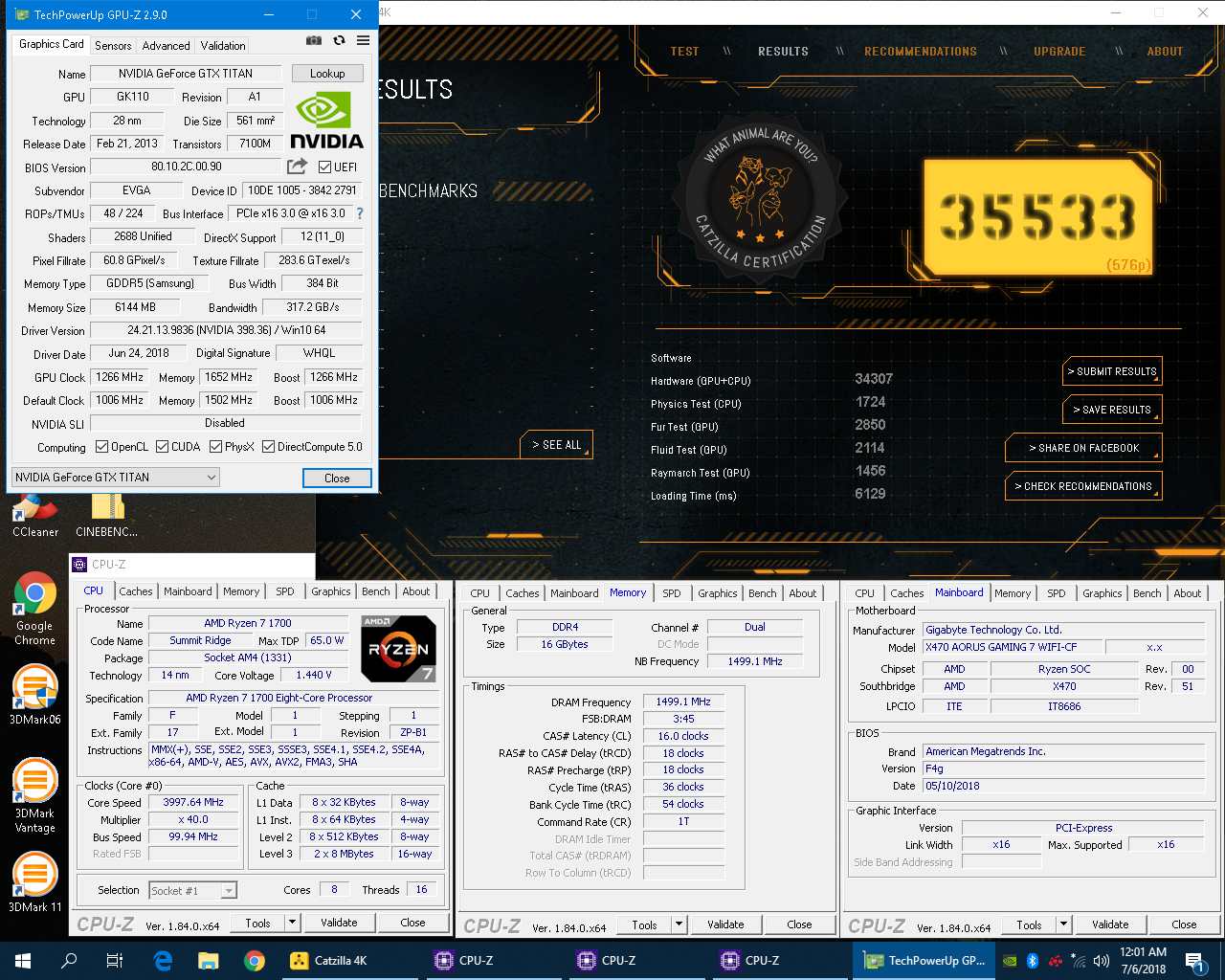Open SPD tab in CPU-Z Memory window
Screen dimensions: 1225x980
[672, 593]
